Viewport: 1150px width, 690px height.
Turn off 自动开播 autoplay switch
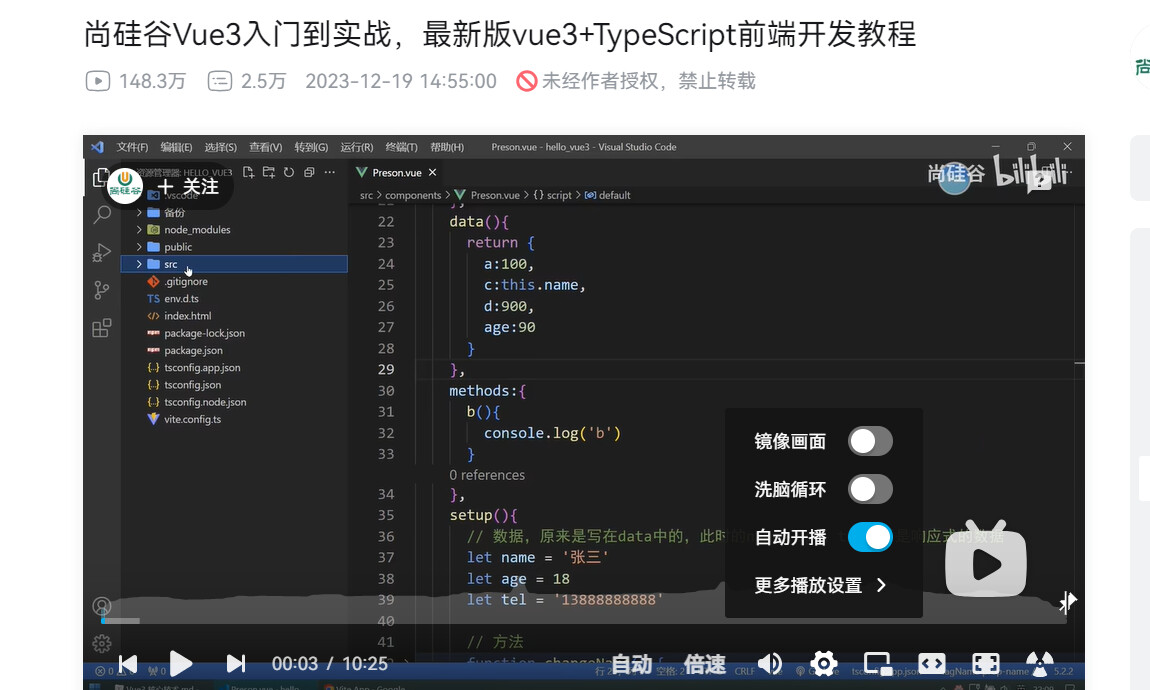click(870, 537)
